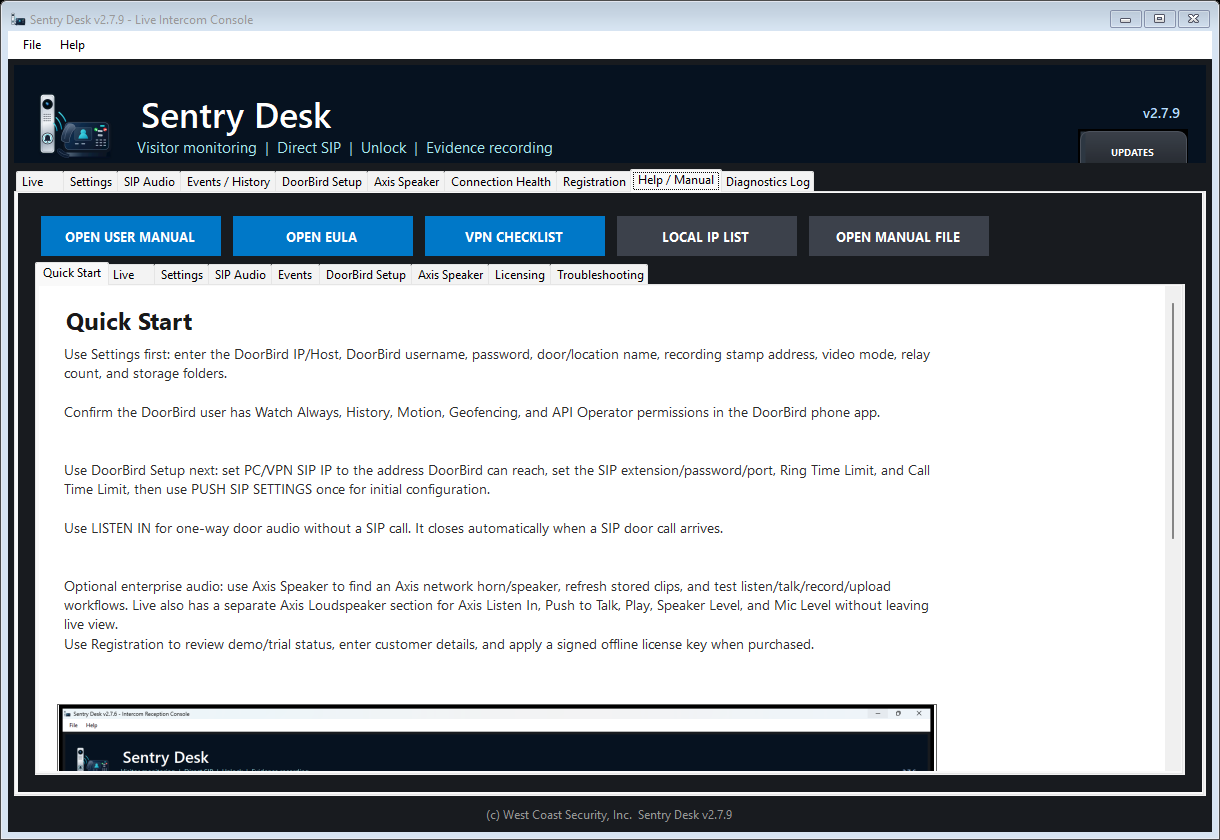
Task: Select the Axis Speaker manual sub-tab
Action: point(450,275)
